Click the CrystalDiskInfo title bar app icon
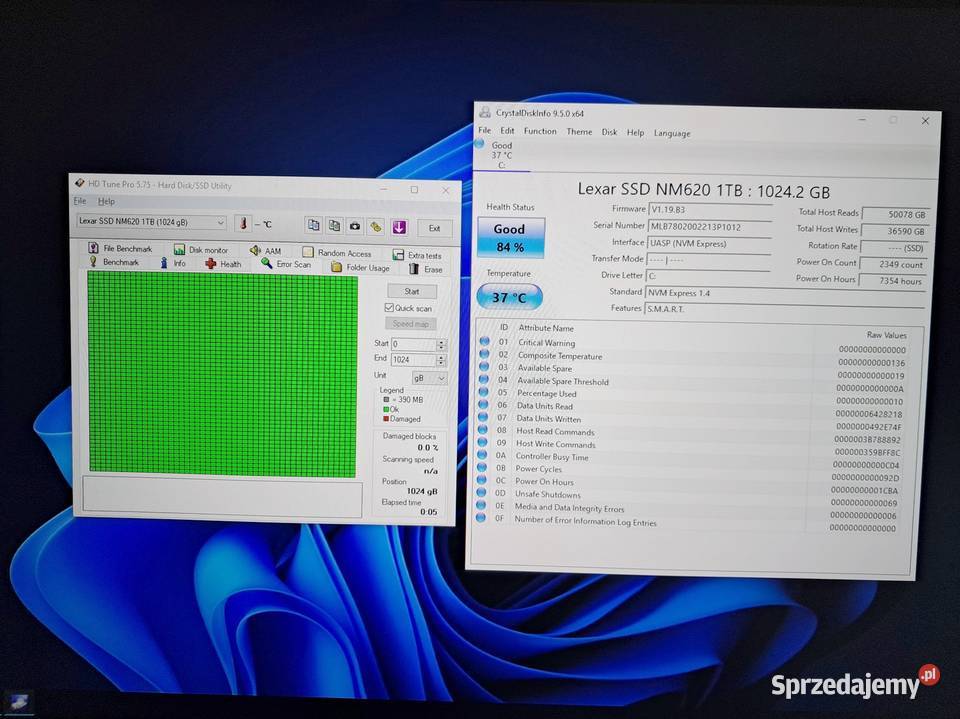Viewport: 960px width, 719px height. click(485, 112)
